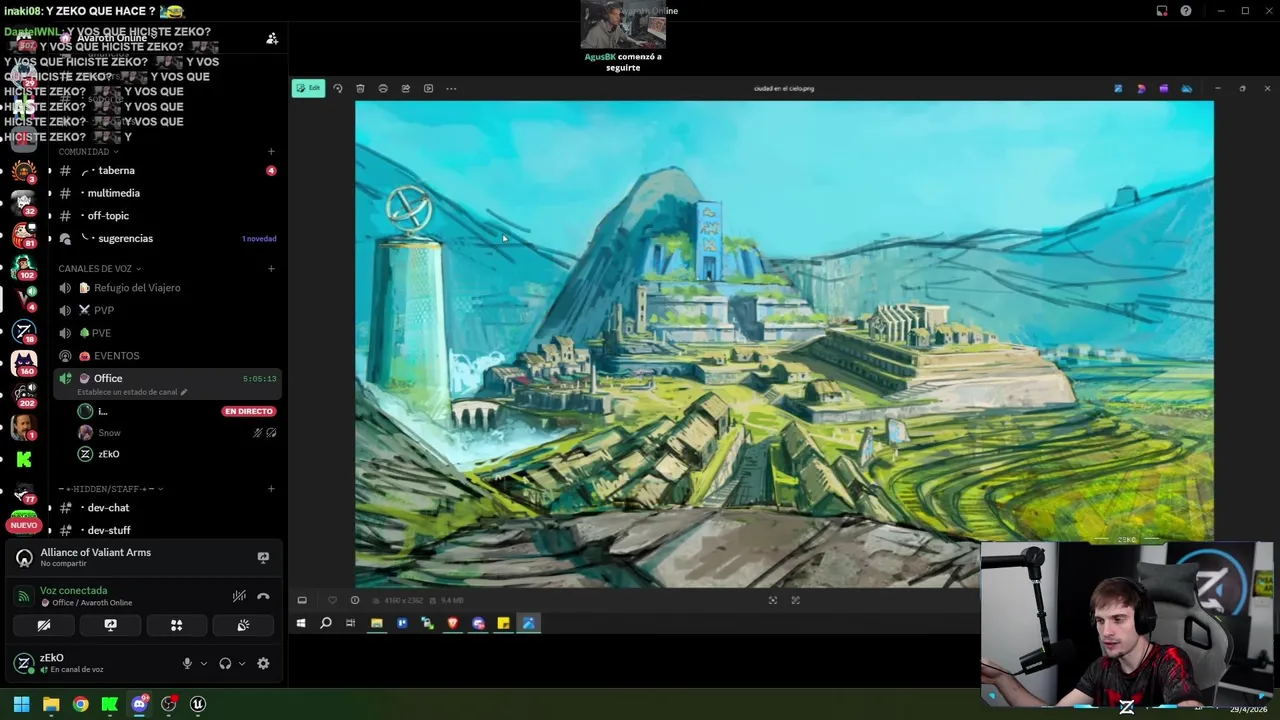Mute microphone in Discord user panel
This screenshot has height=720, width=1280.
click(x=187, y=663)
